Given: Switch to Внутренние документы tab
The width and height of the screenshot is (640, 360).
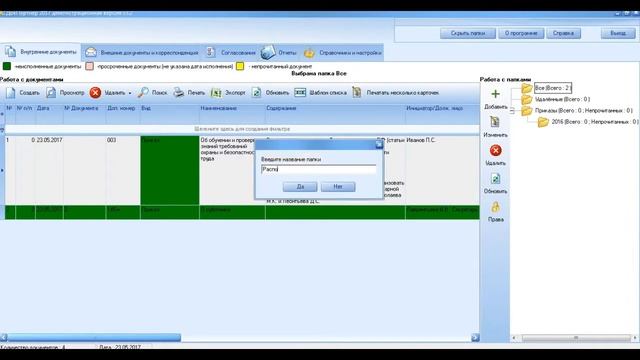Looking at the screenshot, I should 40,52.
